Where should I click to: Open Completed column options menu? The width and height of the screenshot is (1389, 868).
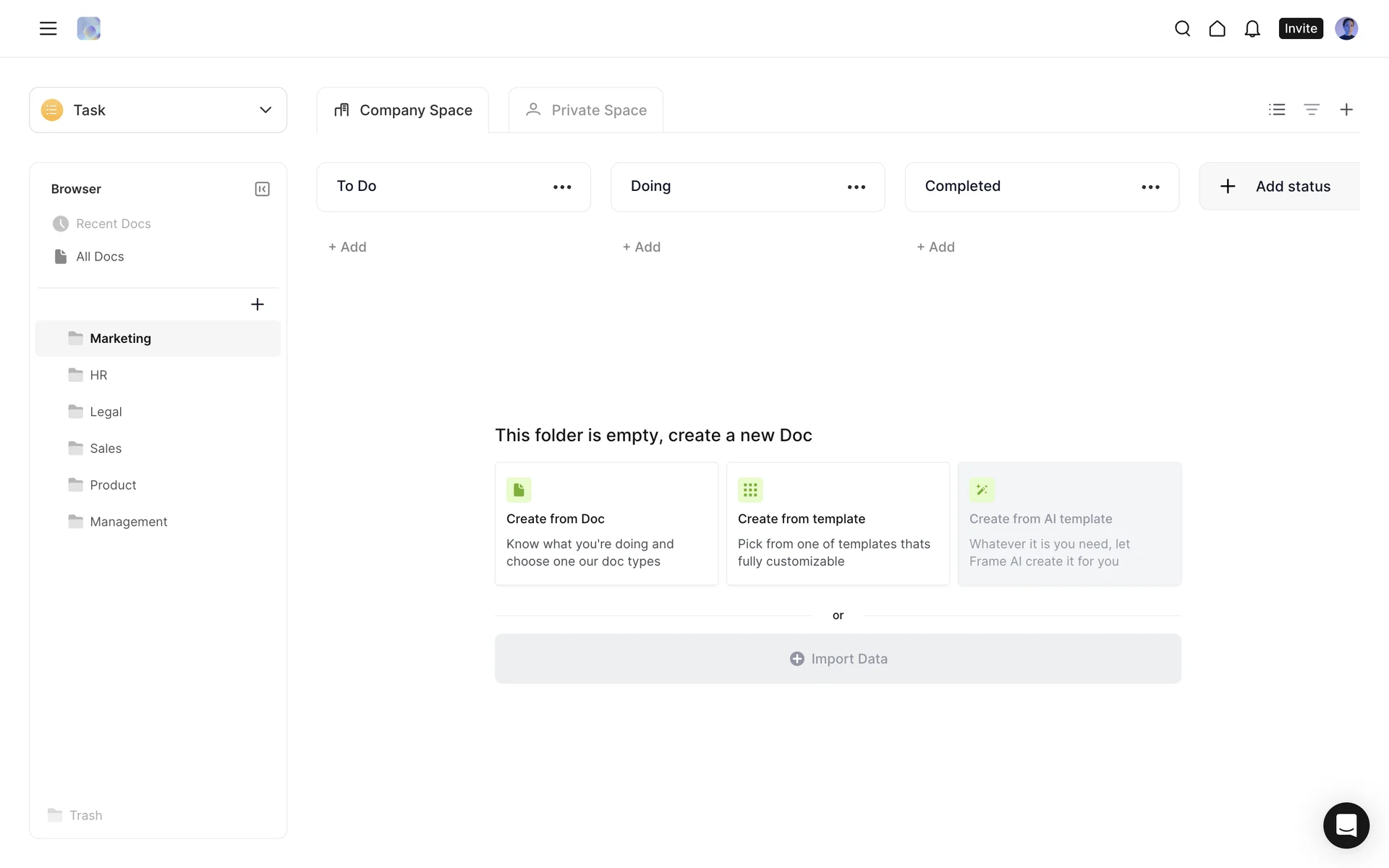click(1150, 187)
